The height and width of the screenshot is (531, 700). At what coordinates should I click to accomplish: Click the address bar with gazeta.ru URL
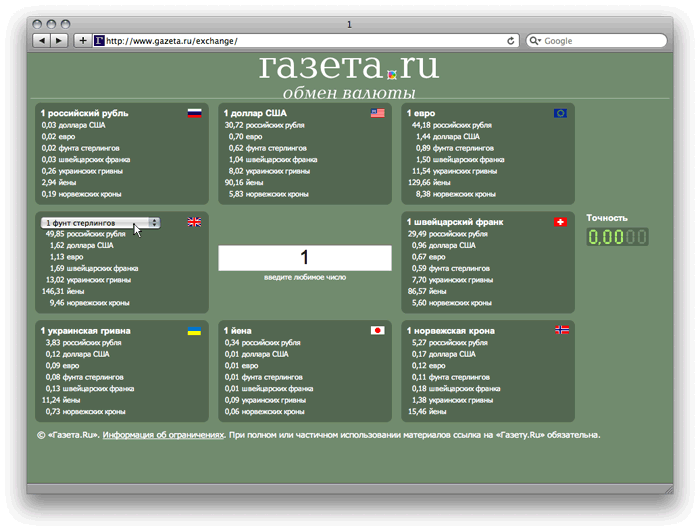(x=300, y=41)
